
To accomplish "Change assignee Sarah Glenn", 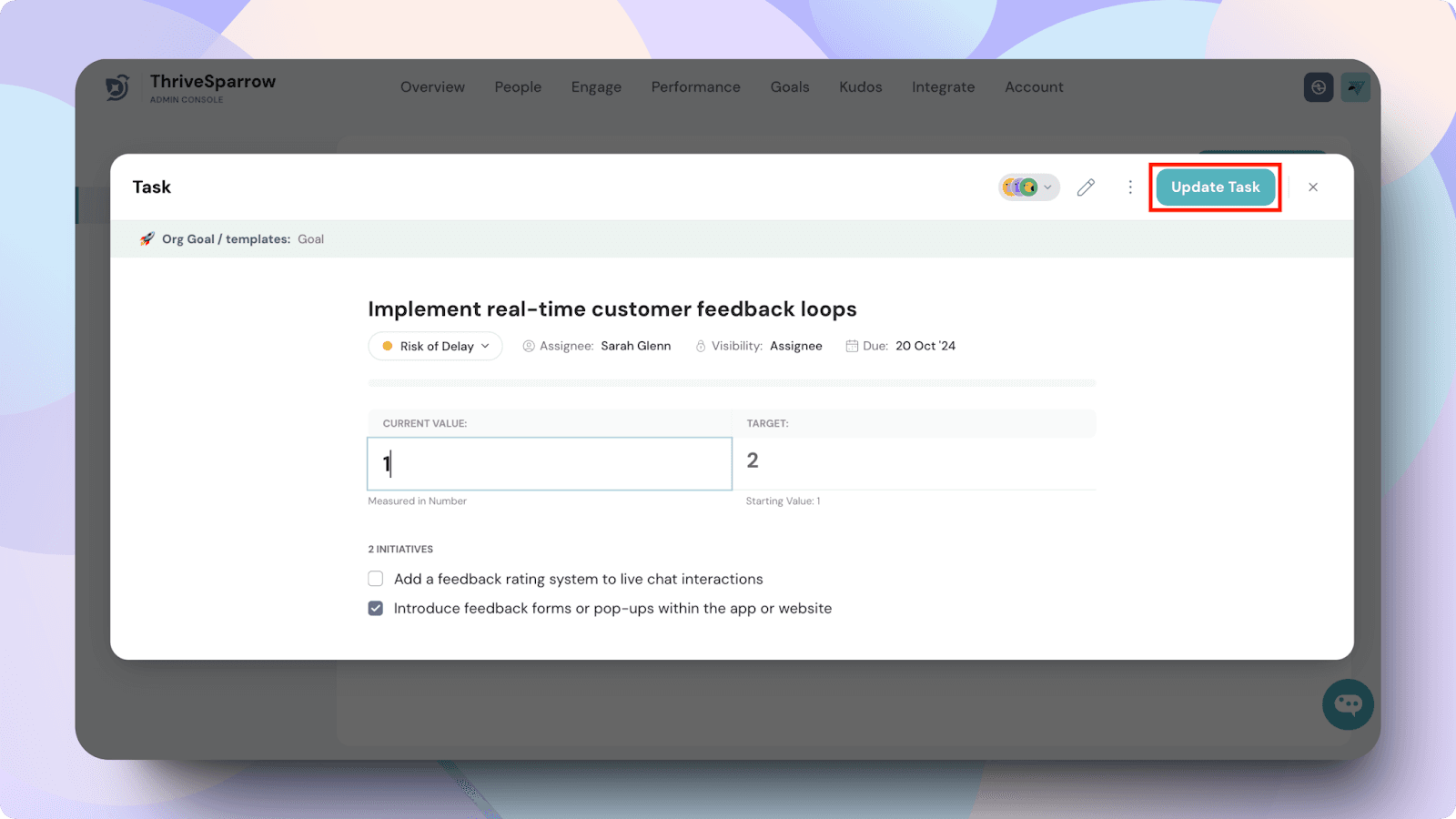I will point(635,346).
